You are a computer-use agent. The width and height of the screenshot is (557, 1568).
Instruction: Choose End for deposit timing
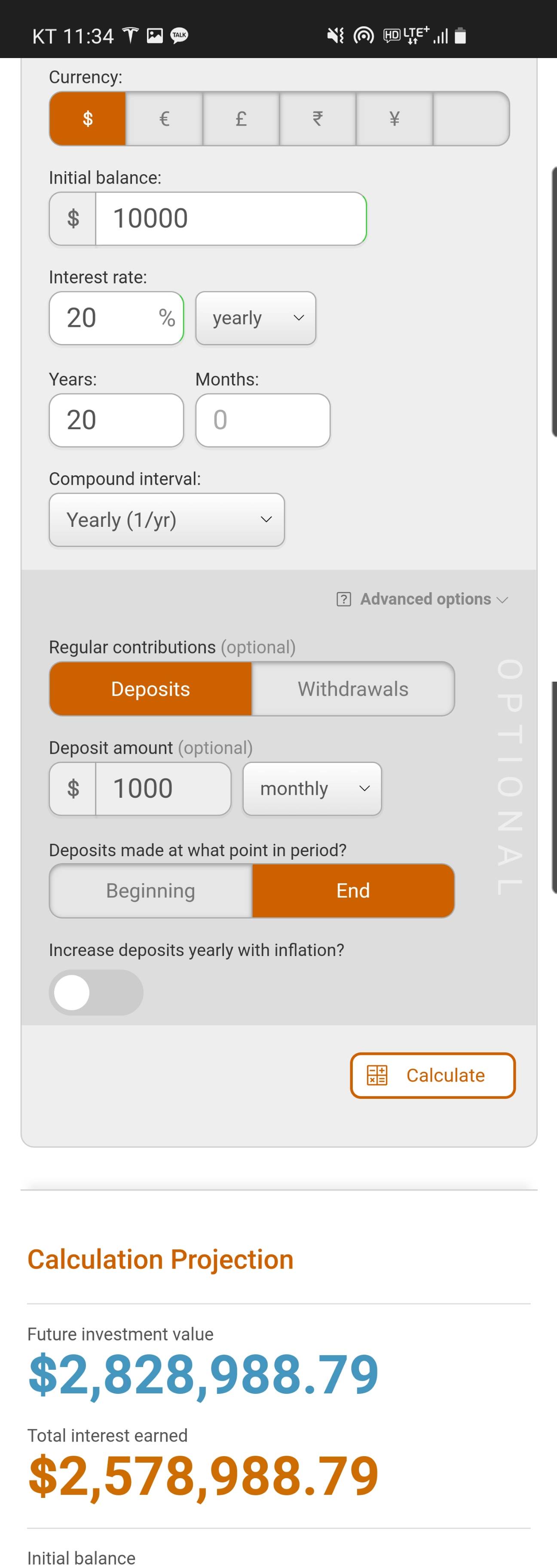coord(353,891)
